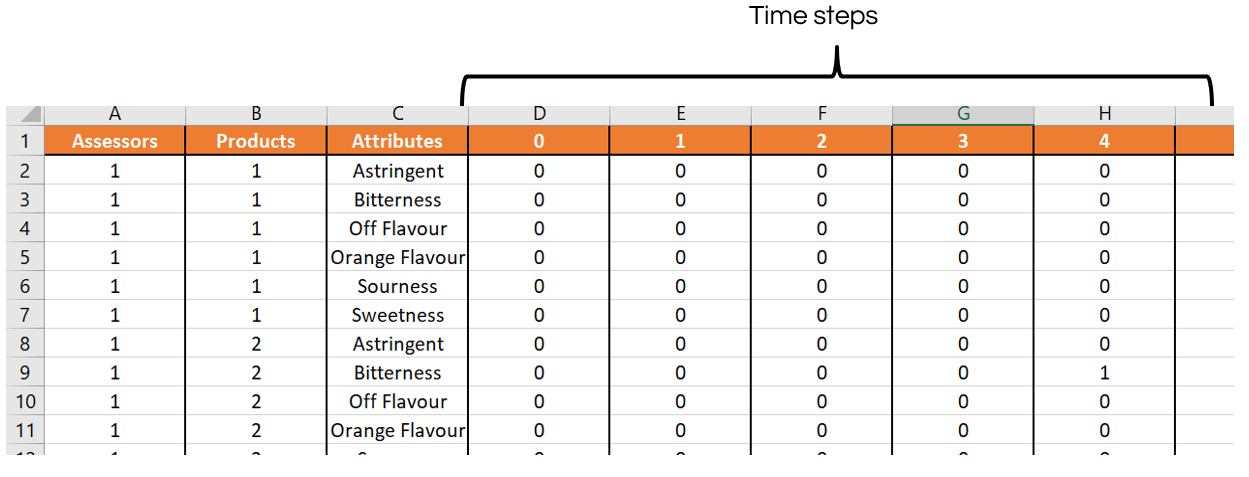Select the Off Flavour cell in row 4

tap(398, 228)
